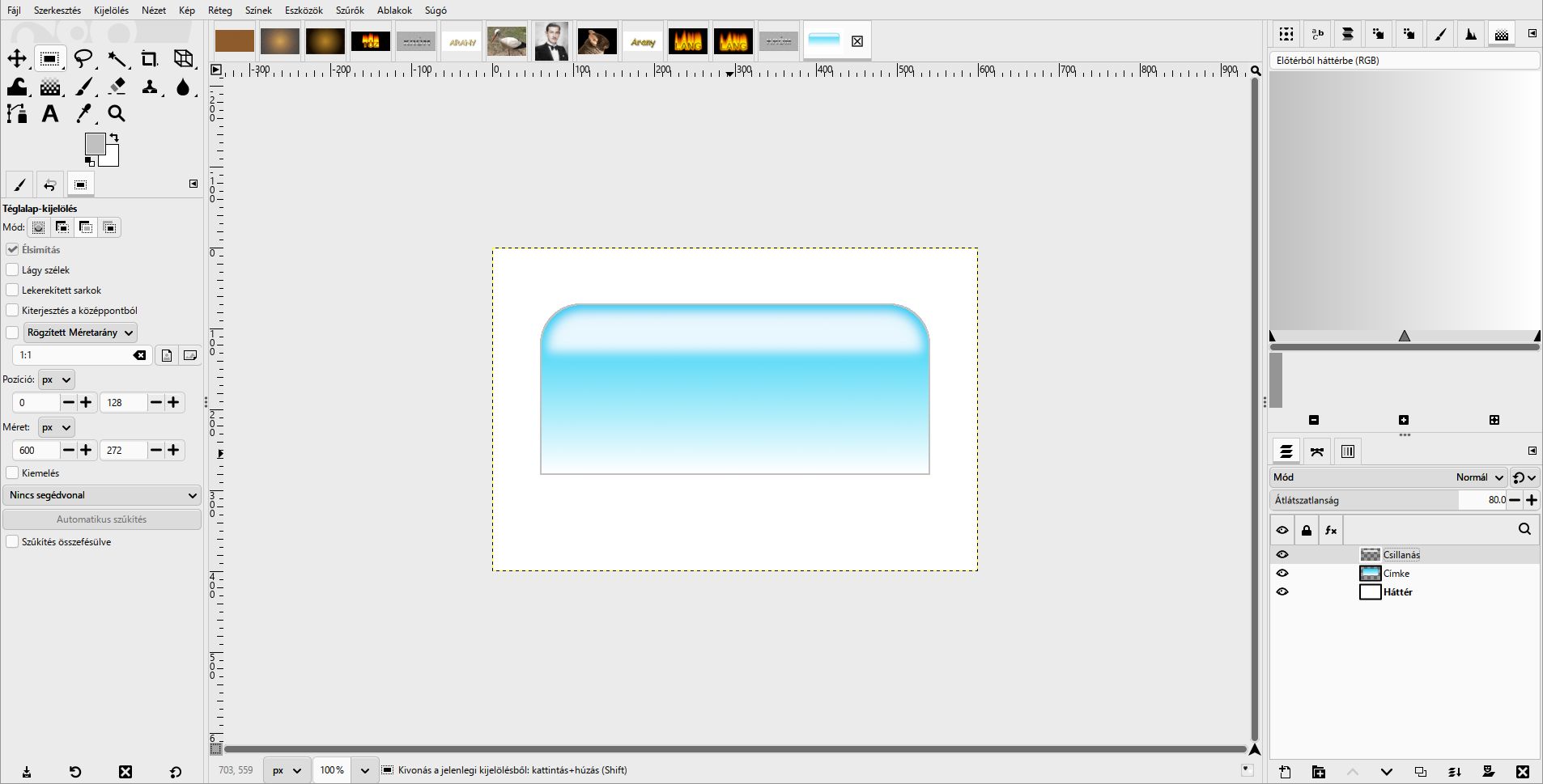Select the Crop tool
Image resolution: width=1543 pixels, height=784 pixels.
click(x=150, y=58)
